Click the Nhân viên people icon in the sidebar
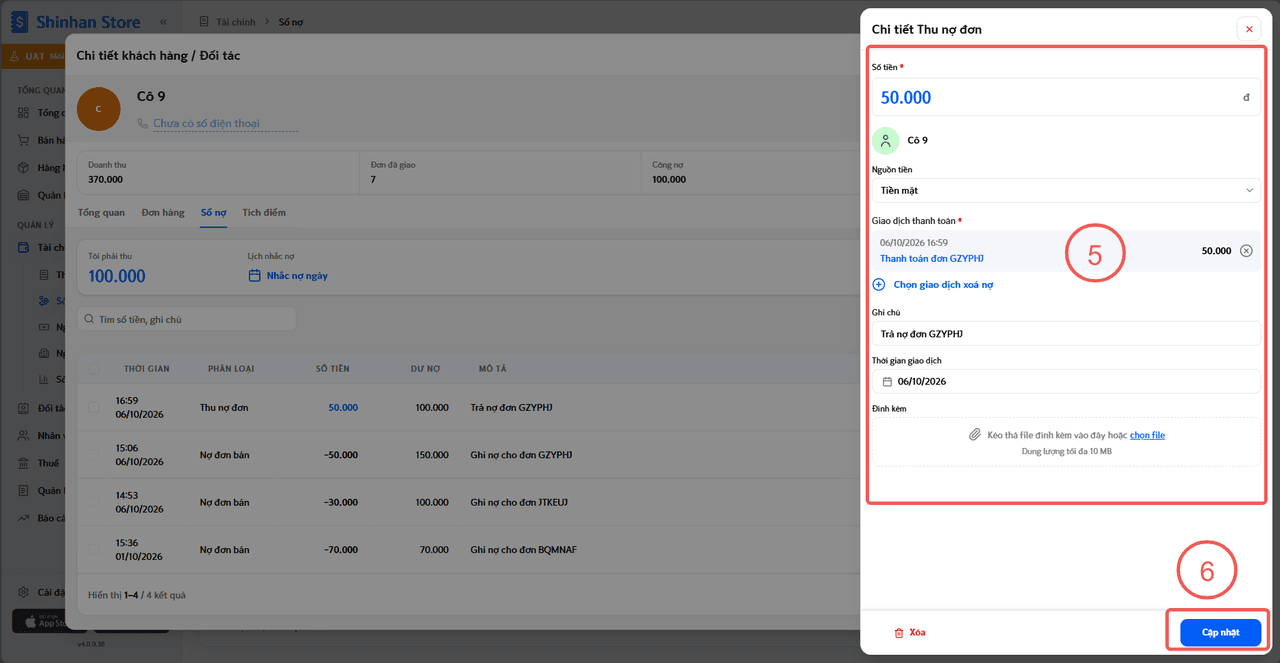The image size is (1280, 663). click(x=23, y=435)
